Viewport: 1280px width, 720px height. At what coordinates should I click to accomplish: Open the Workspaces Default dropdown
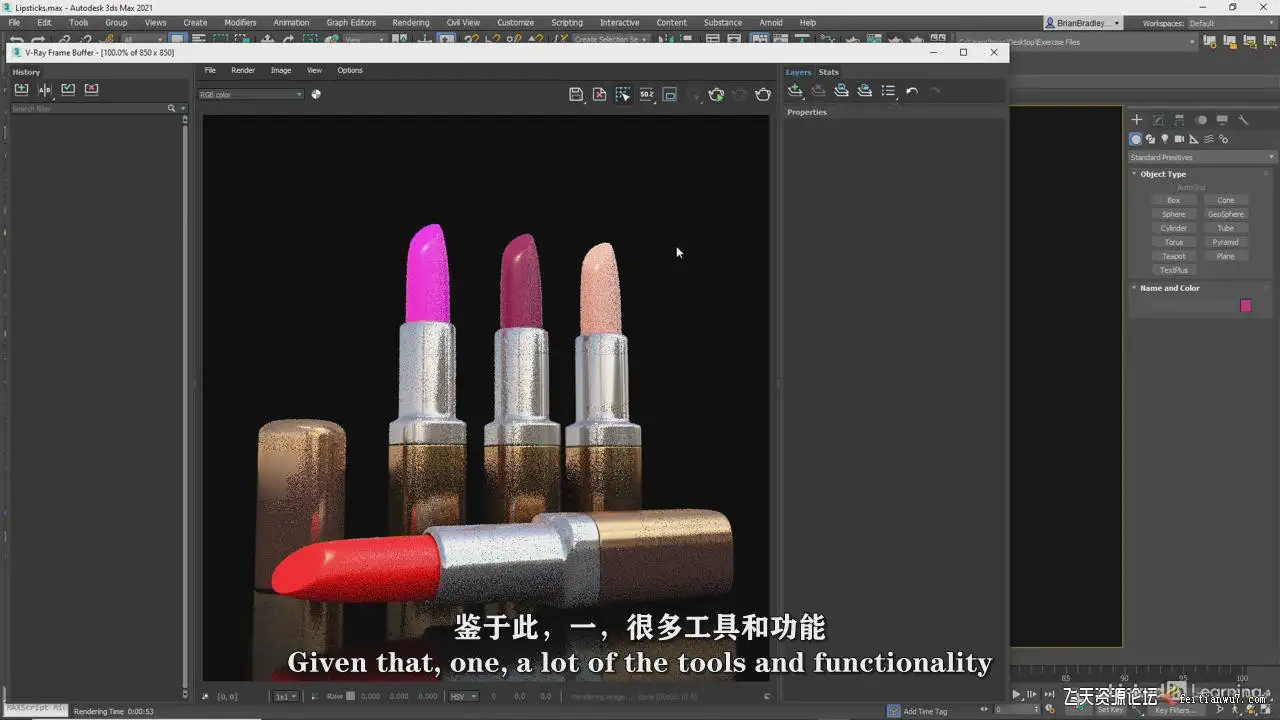click(1234, 23)
